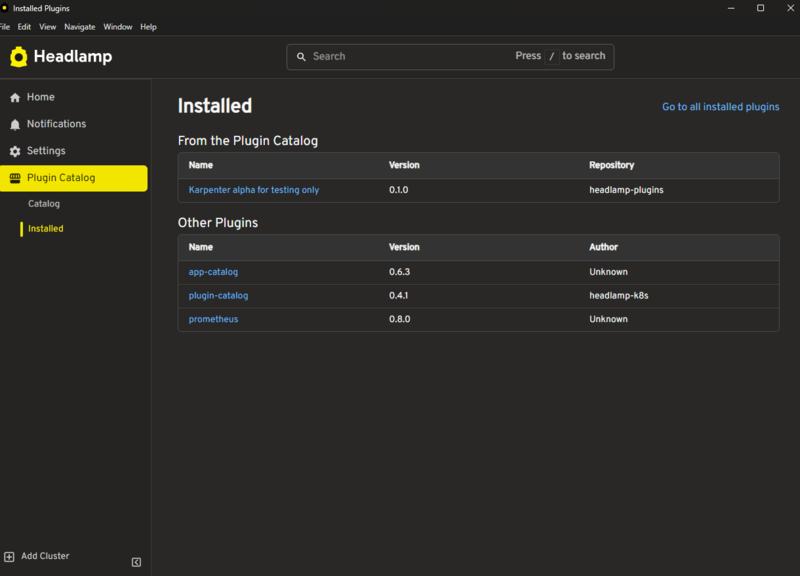
Task: Click the Headlamp title text
Action: click(x=73, y=57)
